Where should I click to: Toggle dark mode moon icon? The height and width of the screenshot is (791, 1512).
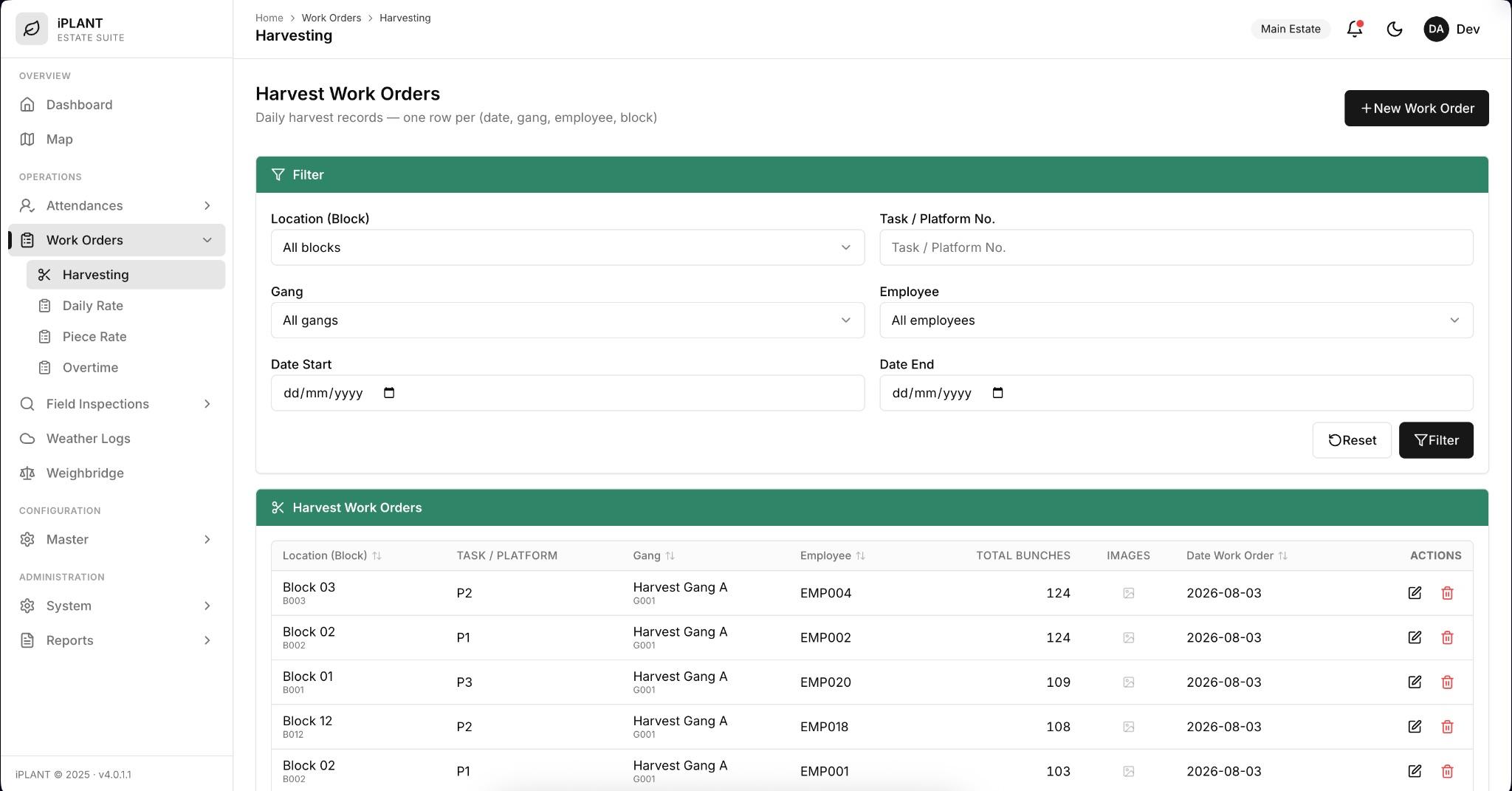(x=1394, y=29)
